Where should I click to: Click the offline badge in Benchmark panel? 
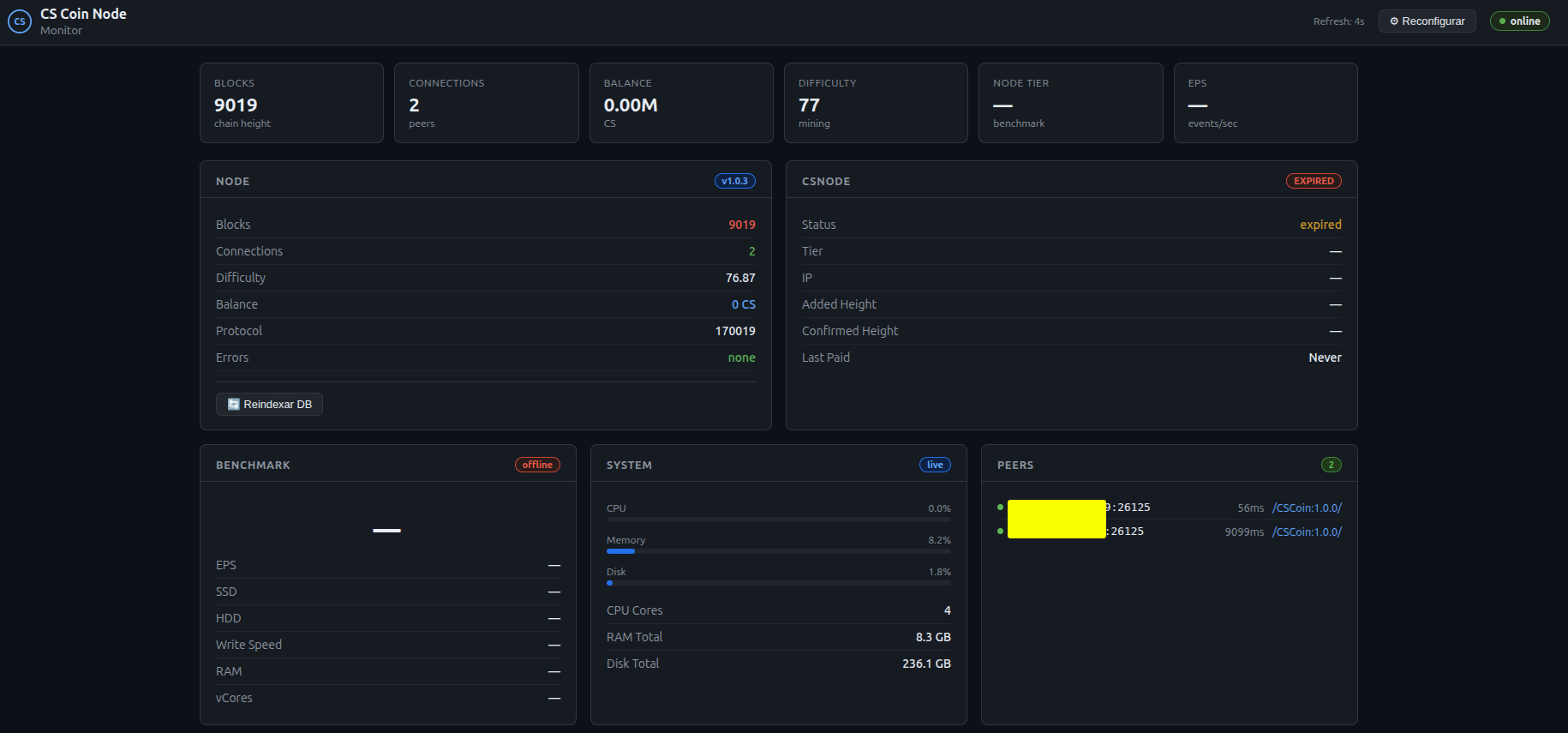pyautogui.click(x=537, y=465)
